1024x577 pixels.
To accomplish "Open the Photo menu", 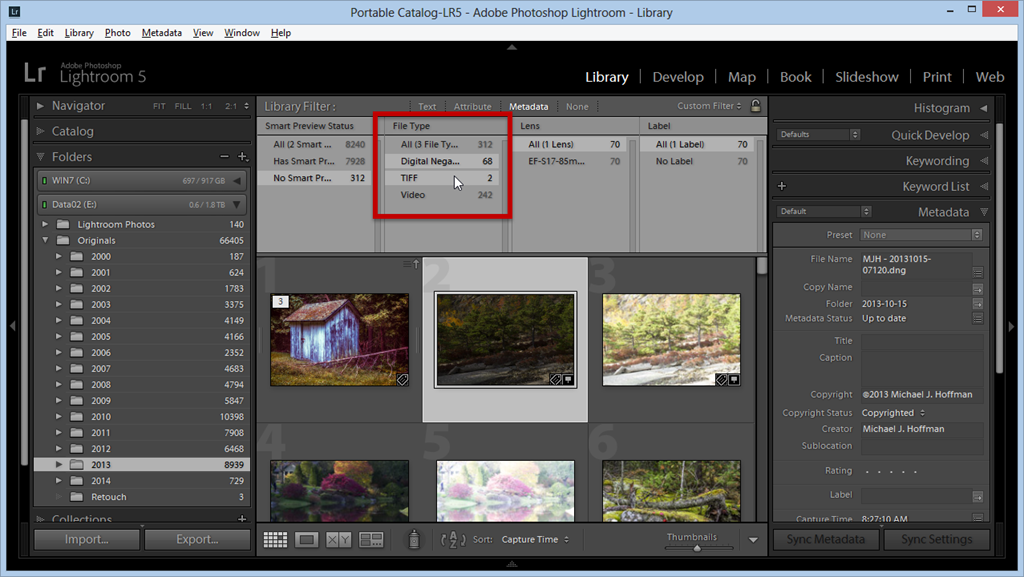I will [118, 33].
